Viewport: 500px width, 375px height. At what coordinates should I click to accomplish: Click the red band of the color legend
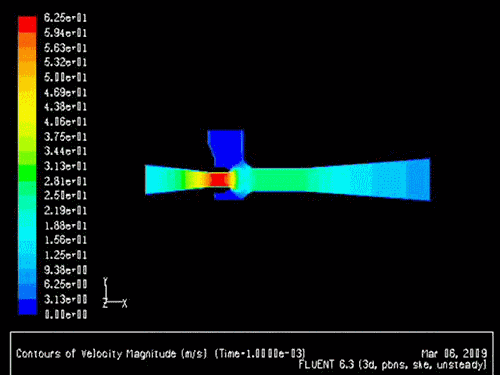click(x=27, y=24)
